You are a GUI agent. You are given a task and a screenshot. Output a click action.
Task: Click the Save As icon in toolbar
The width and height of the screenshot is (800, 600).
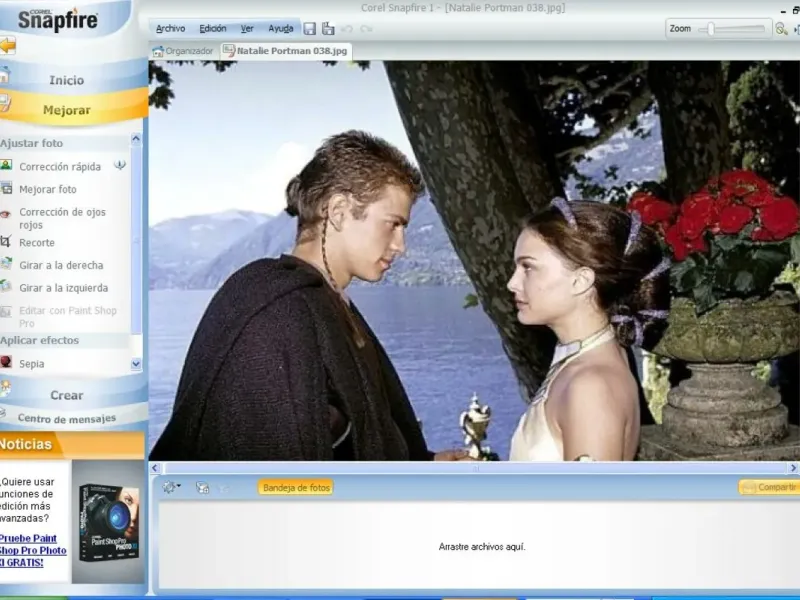point(328,29)
